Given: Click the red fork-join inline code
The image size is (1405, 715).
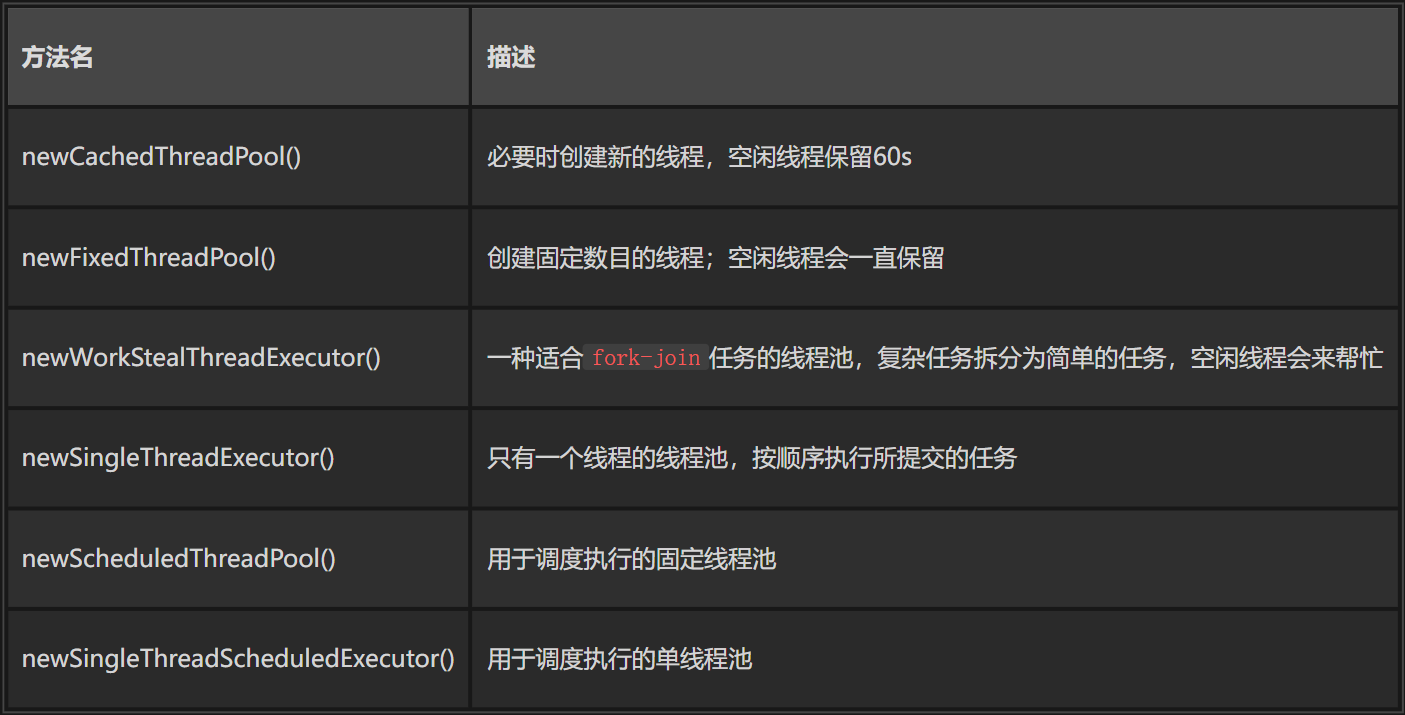Looking at the screenshot, I should click(646, 358).
